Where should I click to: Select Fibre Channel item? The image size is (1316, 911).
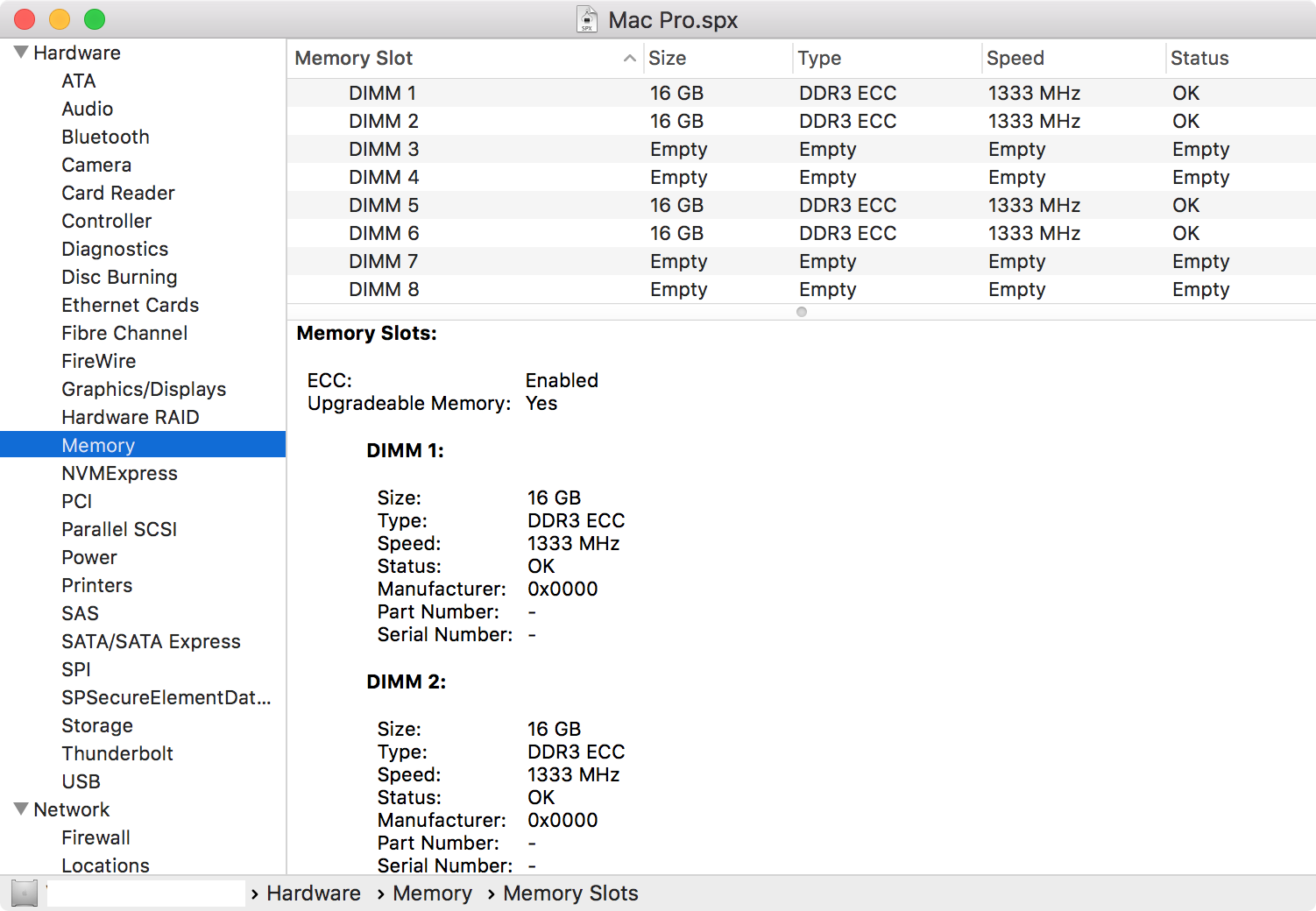[124, 333]
